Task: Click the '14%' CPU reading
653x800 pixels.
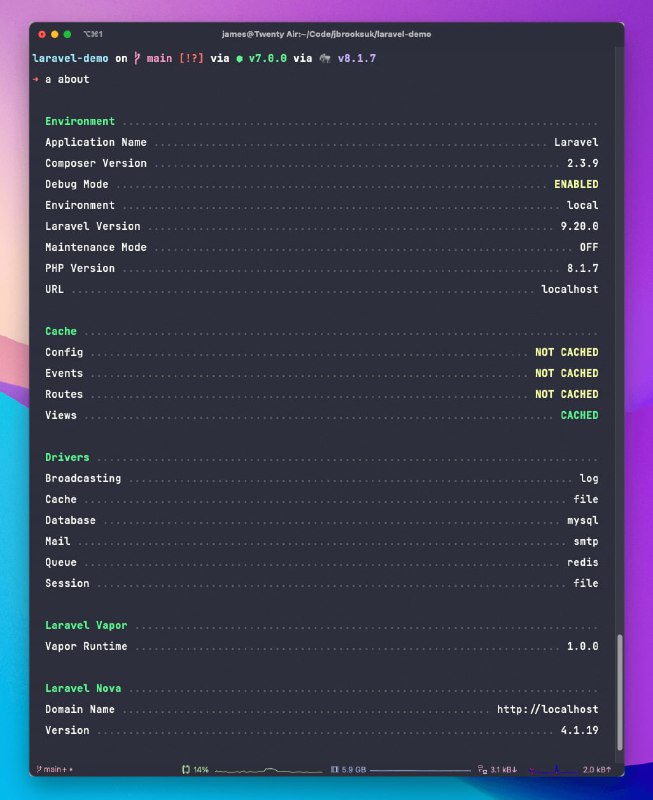Action: pos(201,769)
